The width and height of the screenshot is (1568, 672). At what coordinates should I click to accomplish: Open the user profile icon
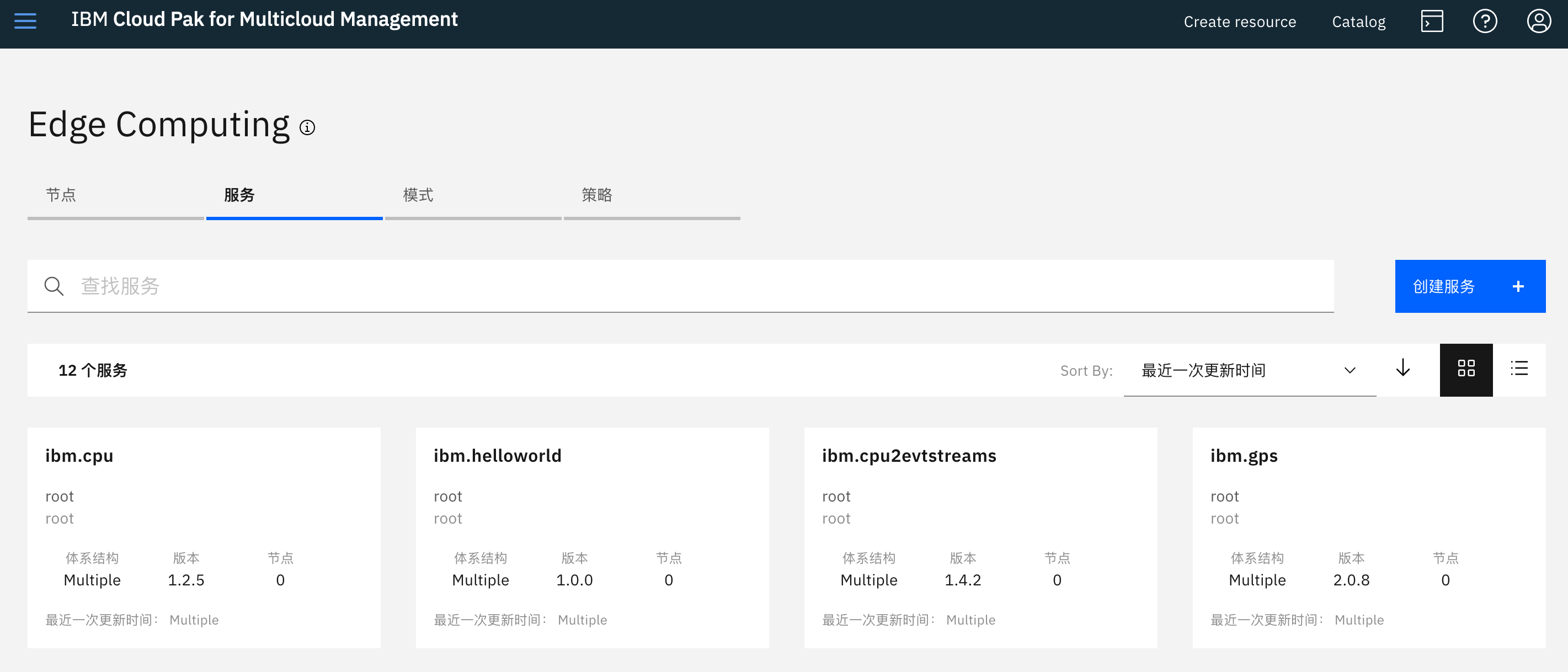click(x=1539, y=22)
